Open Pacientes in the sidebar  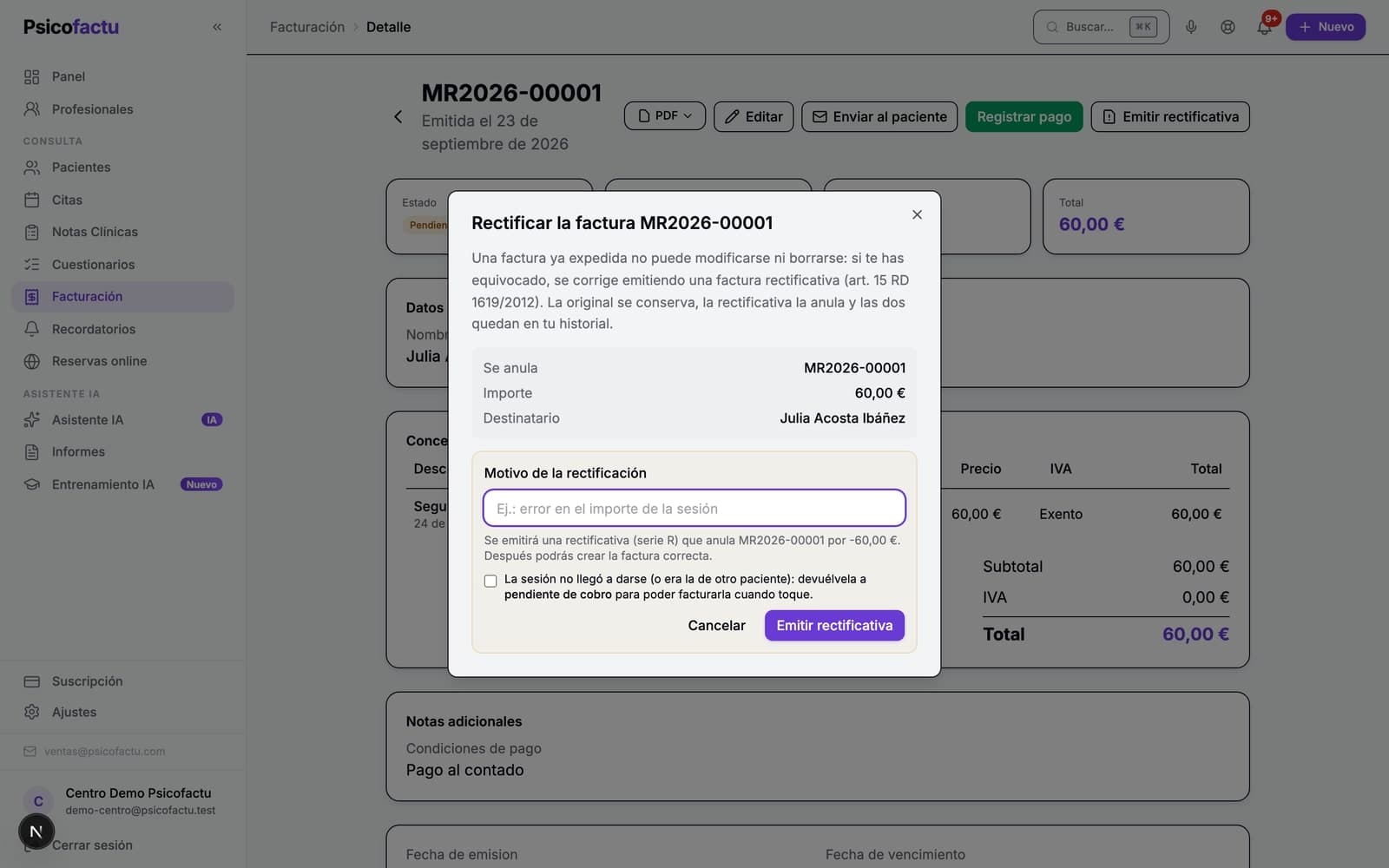coord(123,167)
